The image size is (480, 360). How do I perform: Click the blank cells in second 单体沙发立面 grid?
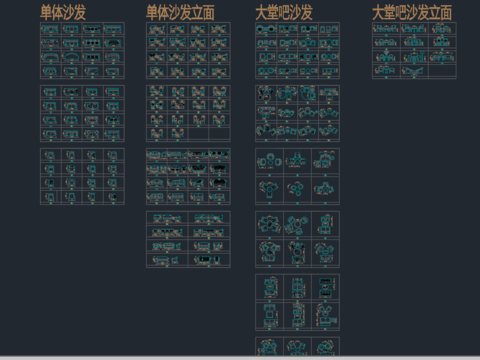coord(209,134)
